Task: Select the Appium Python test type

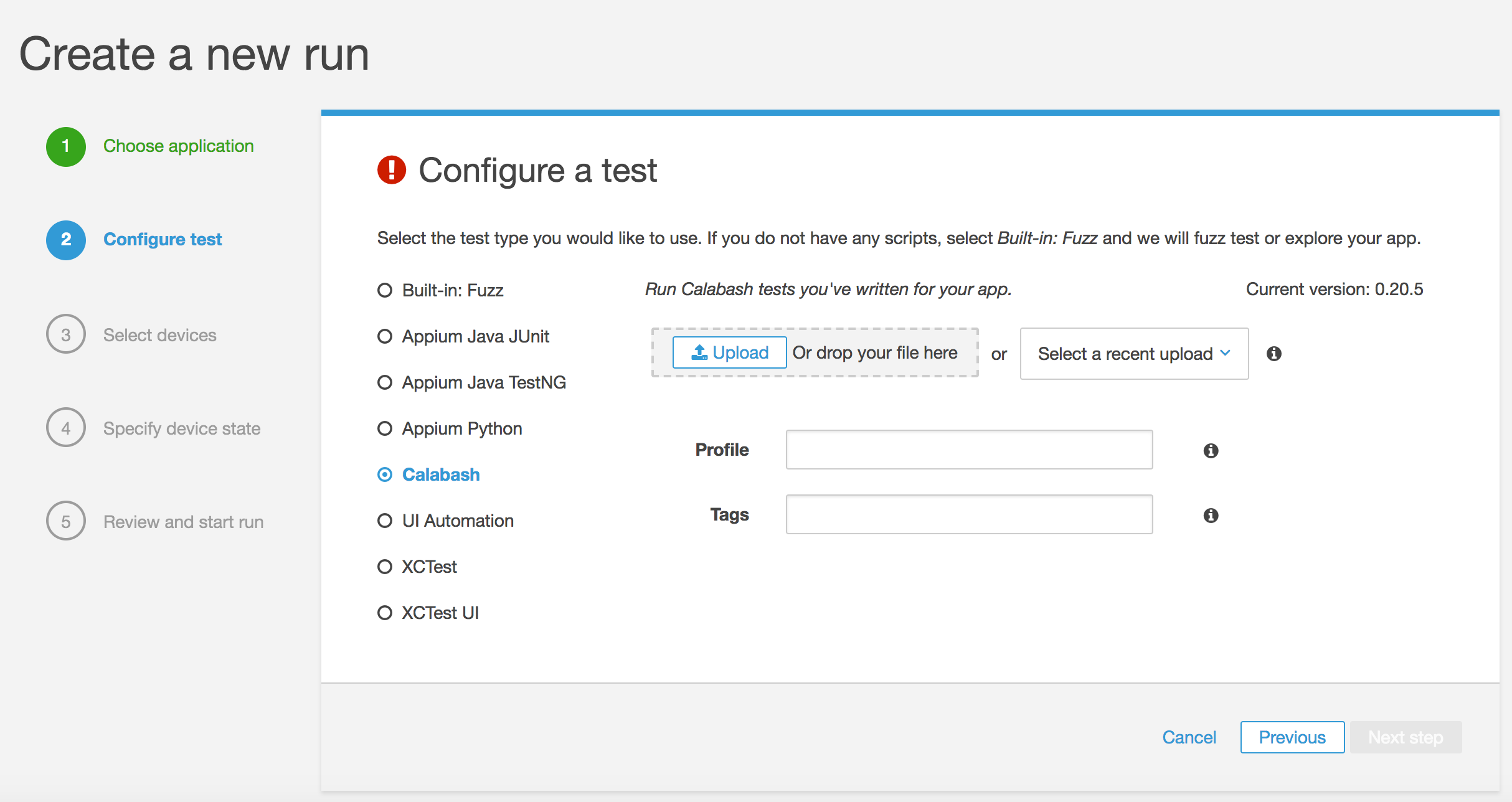Action: pos(385,428)
